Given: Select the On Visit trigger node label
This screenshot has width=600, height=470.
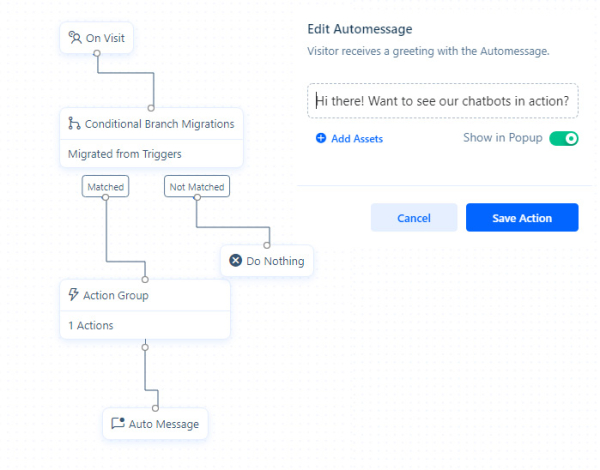Looking at the screenshot, I should pos(106,38).
